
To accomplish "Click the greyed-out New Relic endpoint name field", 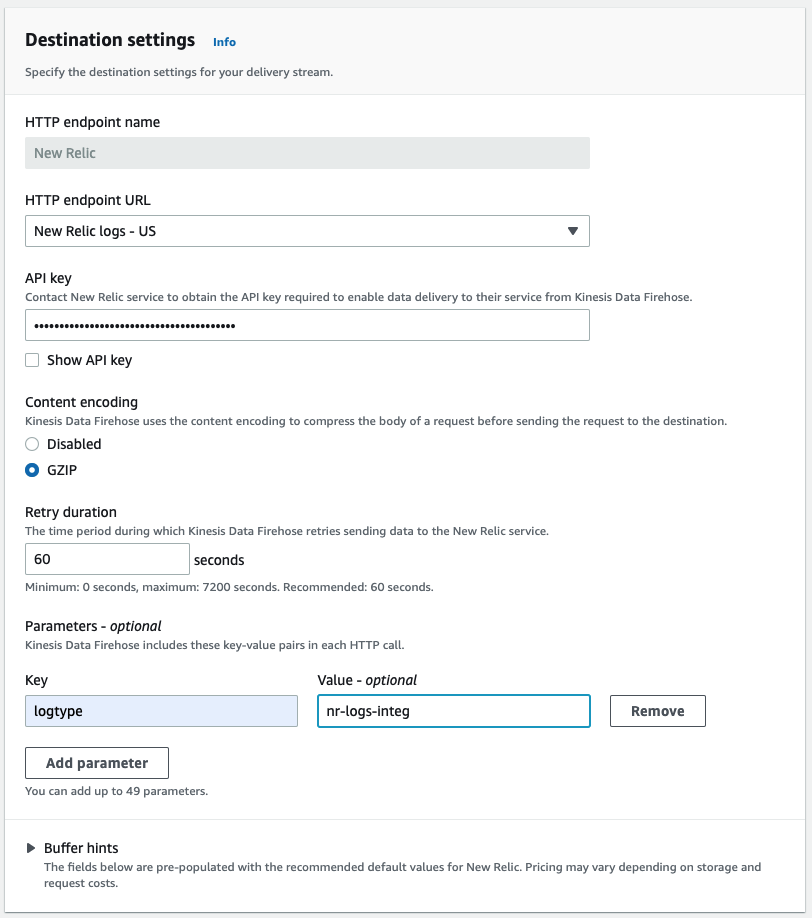I will pos(306,153).
